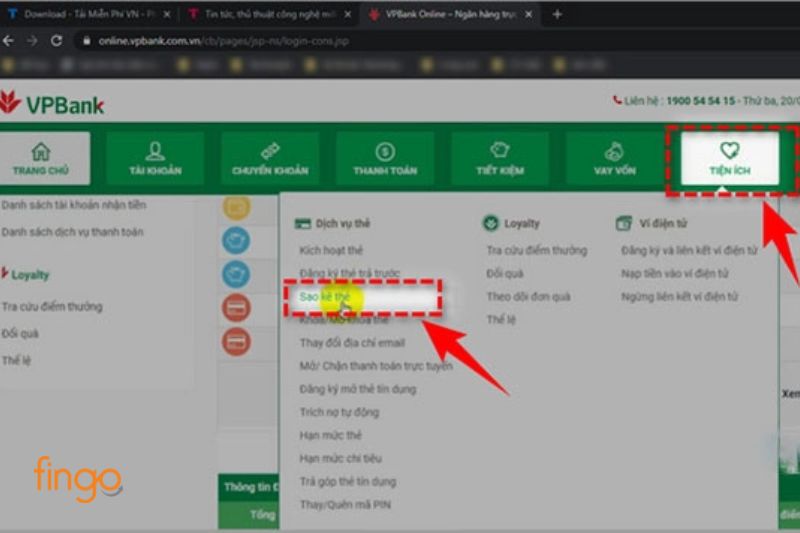Switch to Tin tức, thủ thuật công nghệ tab
Screen dimensions: 800x533
[x=270, y=14]
